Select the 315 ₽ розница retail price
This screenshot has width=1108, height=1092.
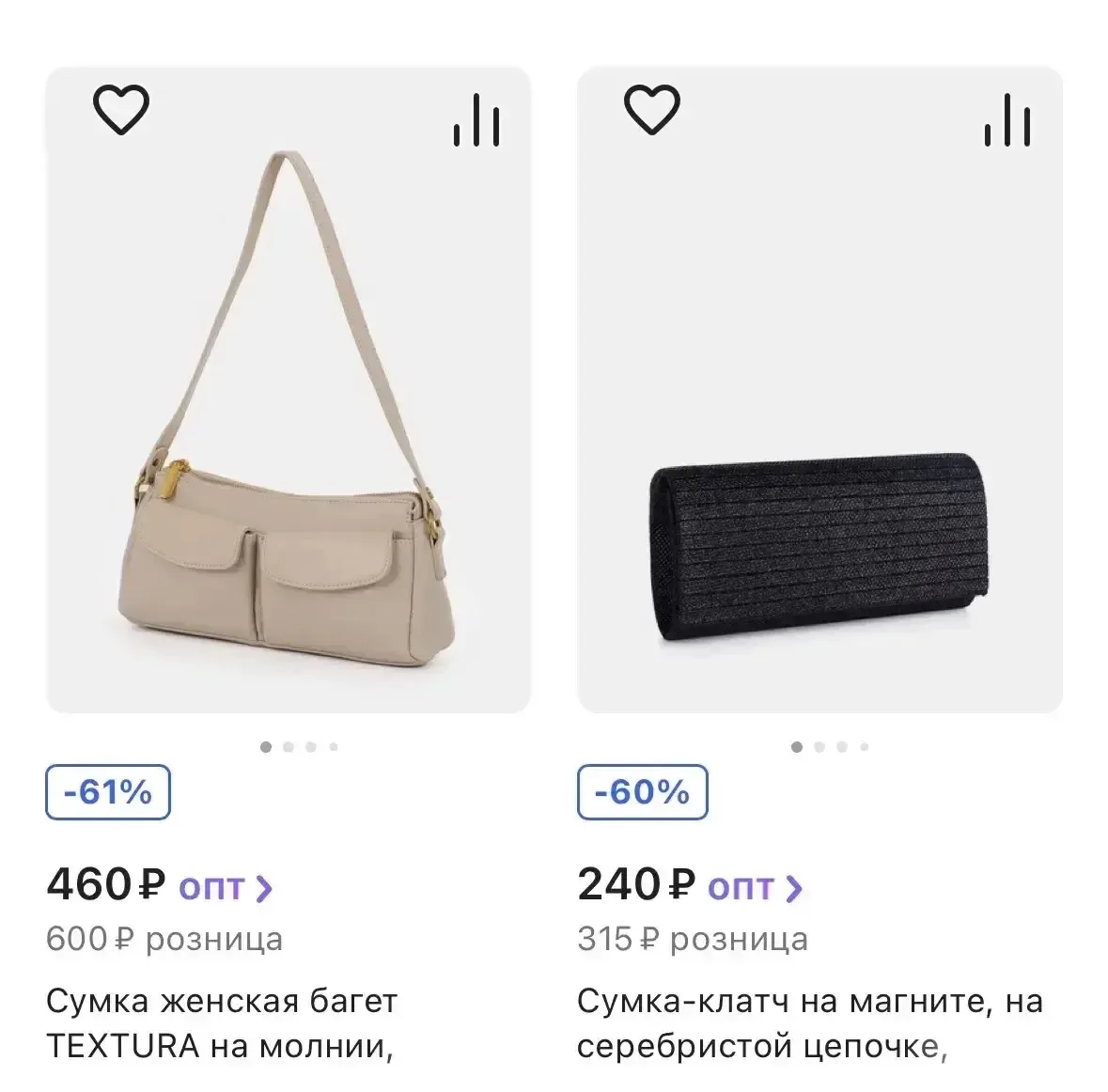693,940
